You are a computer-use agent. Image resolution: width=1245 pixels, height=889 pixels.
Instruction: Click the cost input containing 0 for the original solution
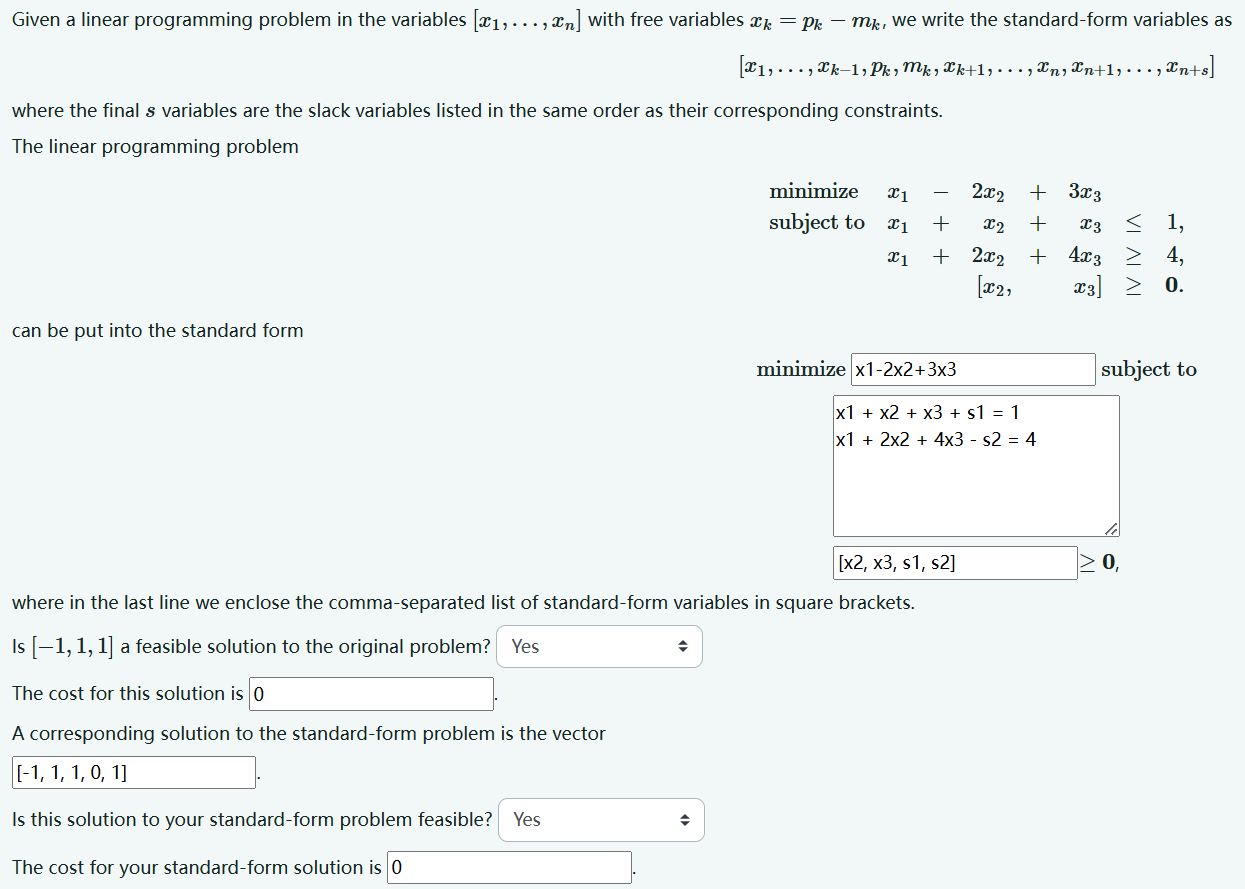(x=370, y=693)
